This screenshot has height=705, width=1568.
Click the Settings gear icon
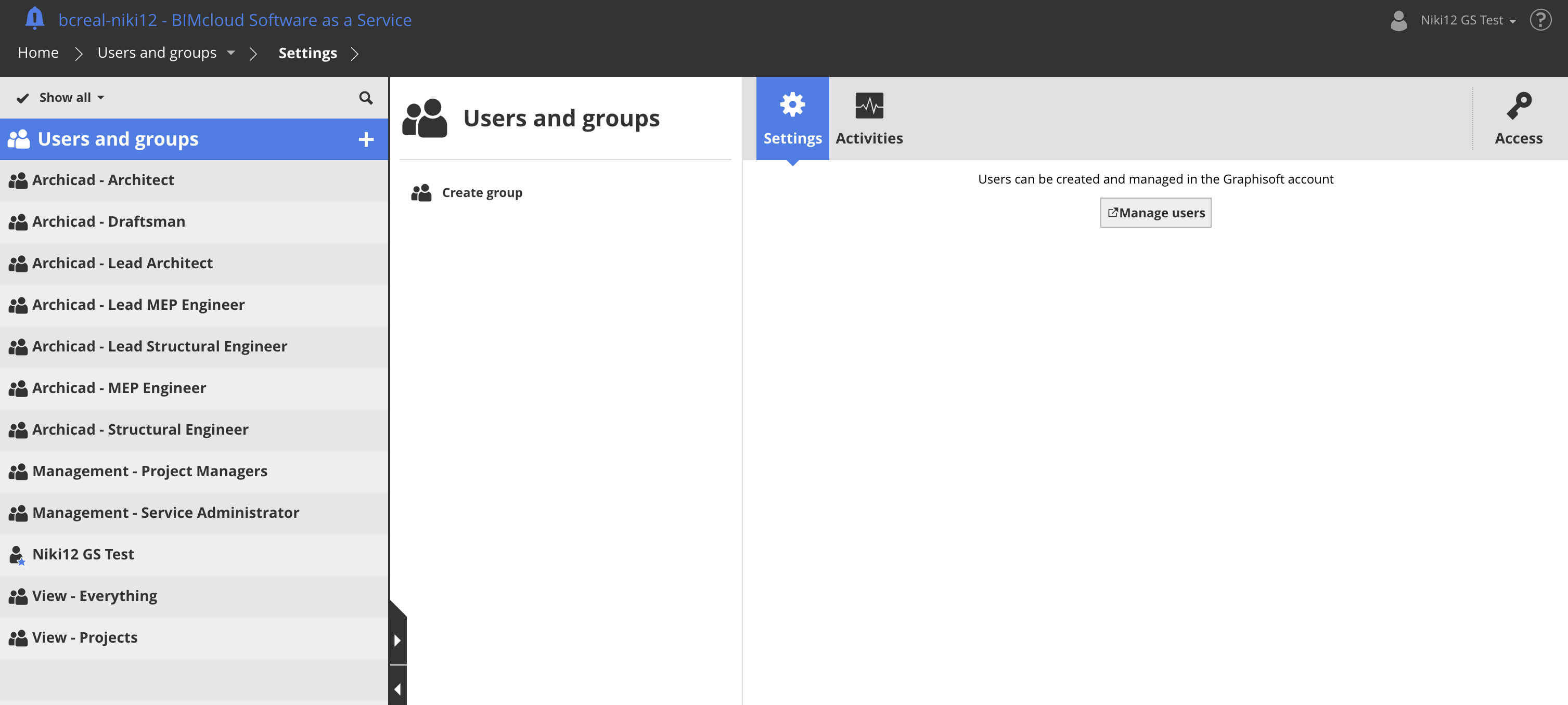[x=792, y=105]
